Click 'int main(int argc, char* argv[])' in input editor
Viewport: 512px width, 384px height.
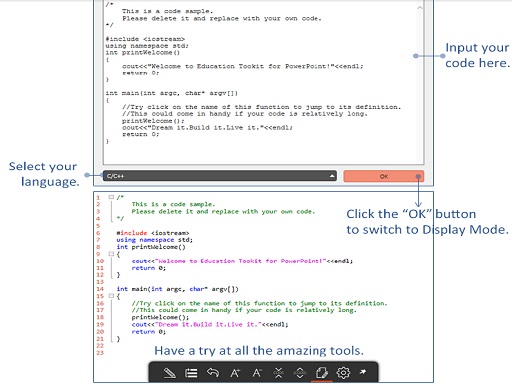(x=172, y=93)
